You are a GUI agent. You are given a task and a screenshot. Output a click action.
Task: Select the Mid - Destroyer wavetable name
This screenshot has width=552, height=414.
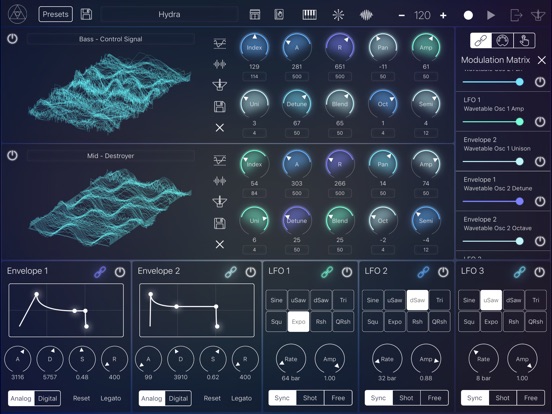(x=111, y=156)
